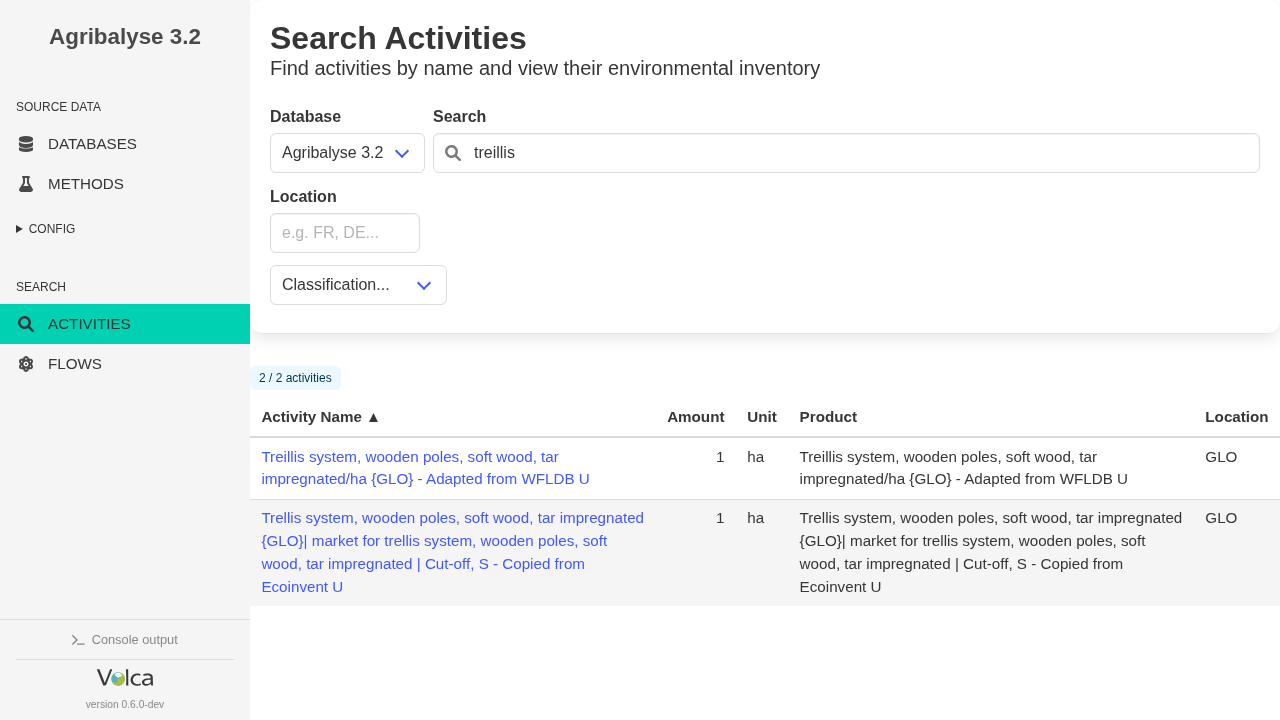Click GLO location in Treillis WFLDB row
The image size is (1280, 720).
point(1221,457)
